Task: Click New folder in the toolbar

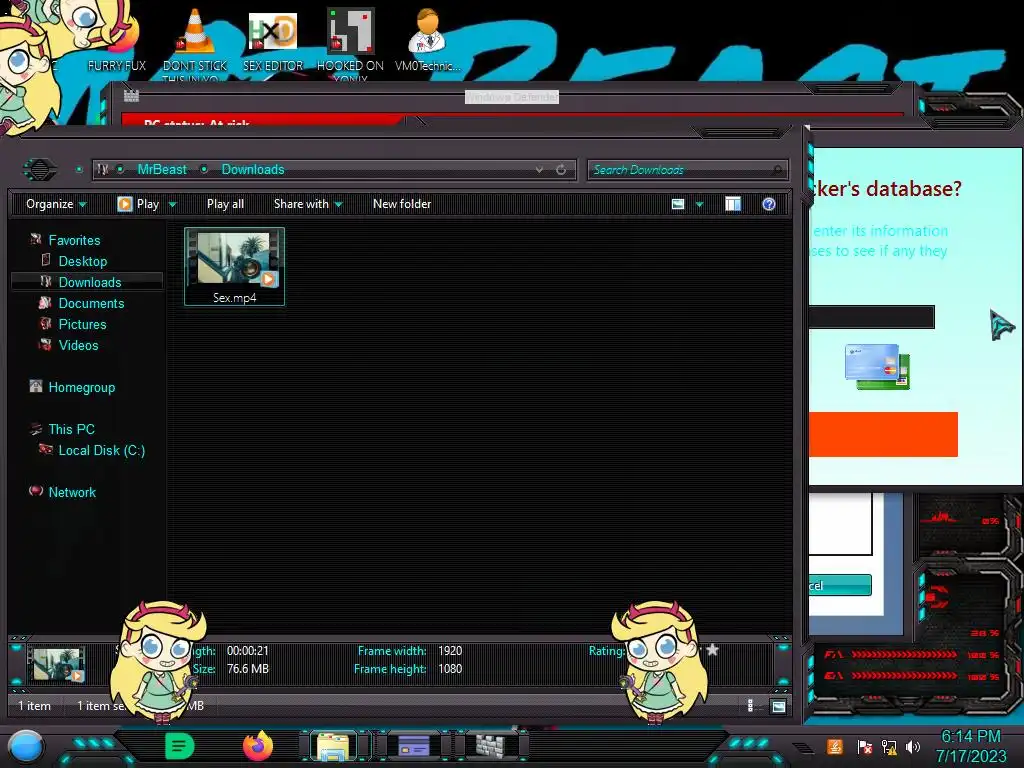Action: [402, 204]
